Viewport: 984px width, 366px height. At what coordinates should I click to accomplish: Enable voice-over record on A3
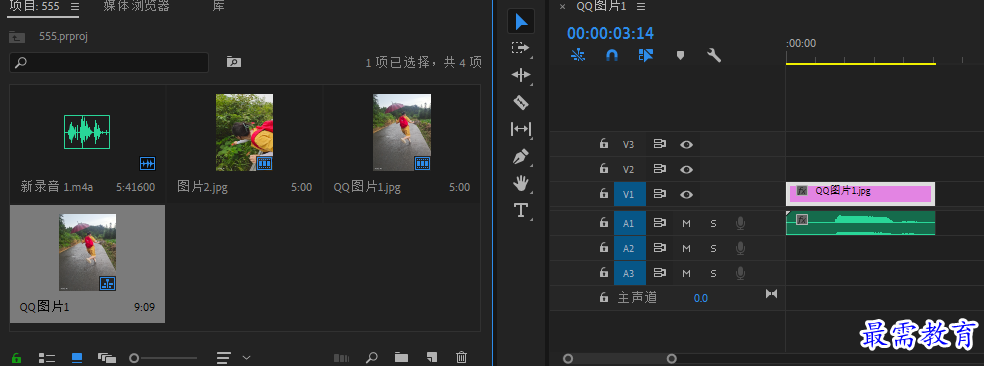click(741, 273)
